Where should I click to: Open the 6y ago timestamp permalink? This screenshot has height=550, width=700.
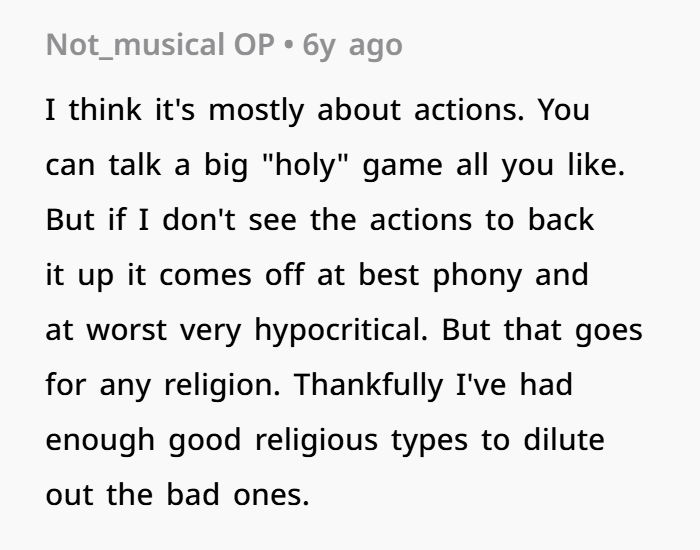click(x=352, y=46)
